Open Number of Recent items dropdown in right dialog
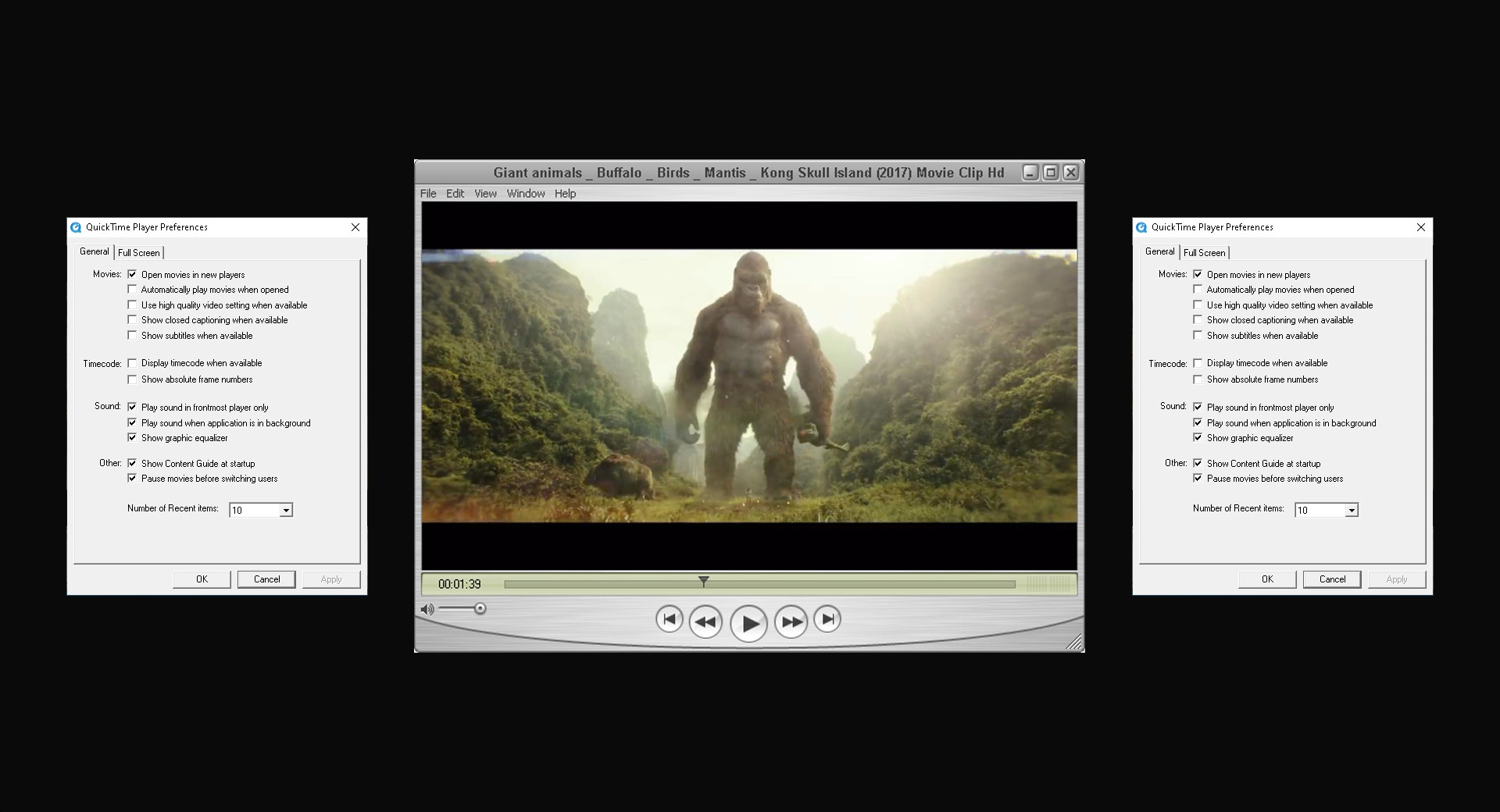The width and height of the screenshot is (1500, 812). [1352, 510]
